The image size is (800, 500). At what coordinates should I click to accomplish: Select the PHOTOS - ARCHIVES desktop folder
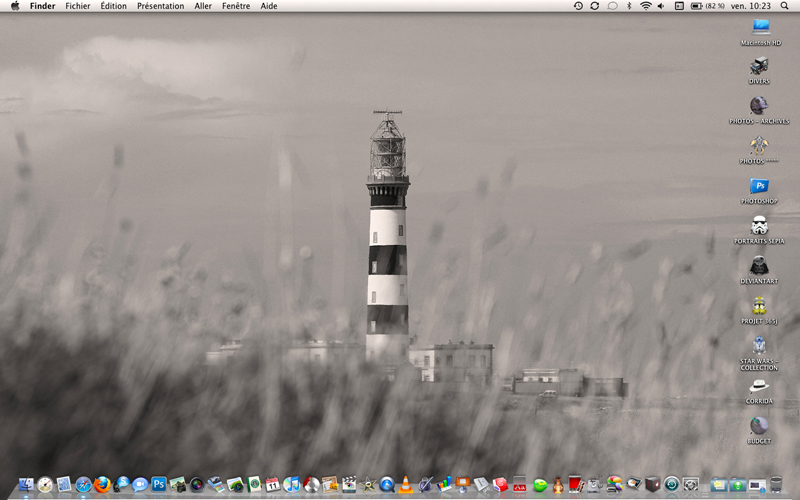click(x=759, y=110)
